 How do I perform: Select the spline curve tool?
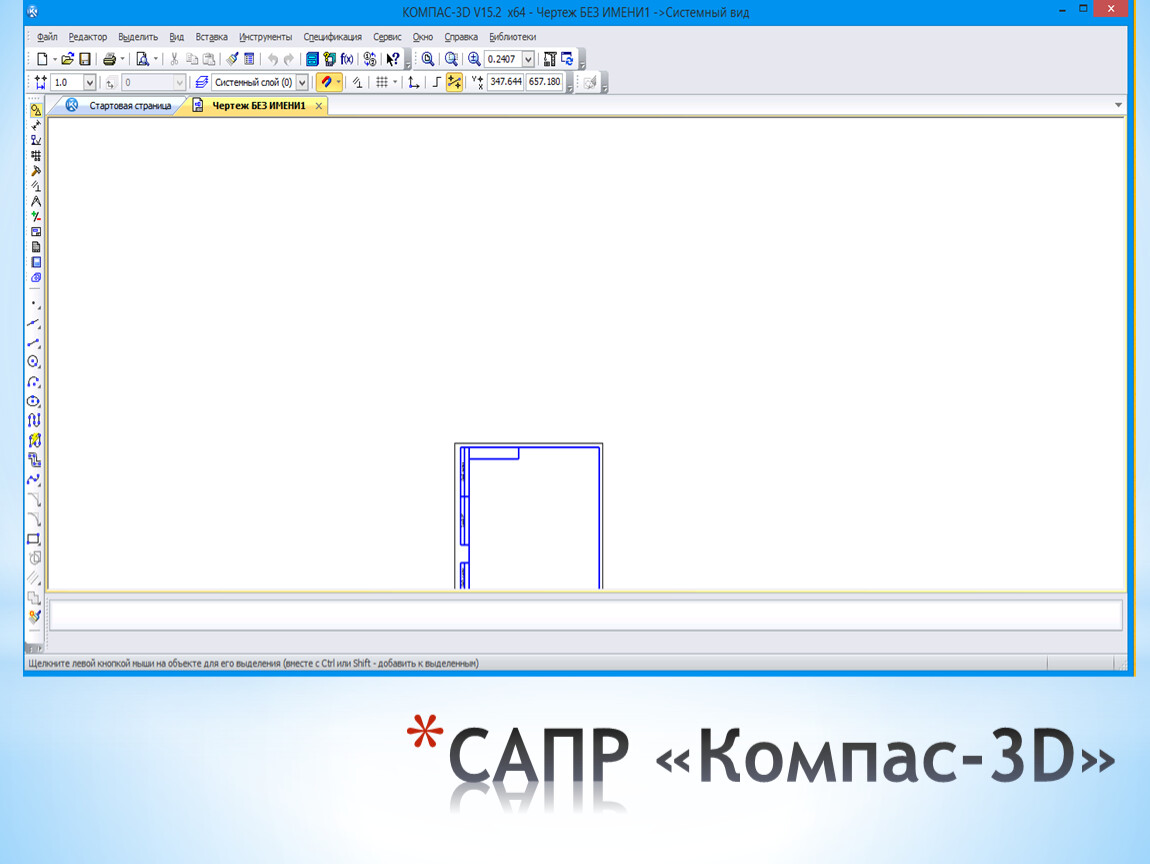point(34,480)
